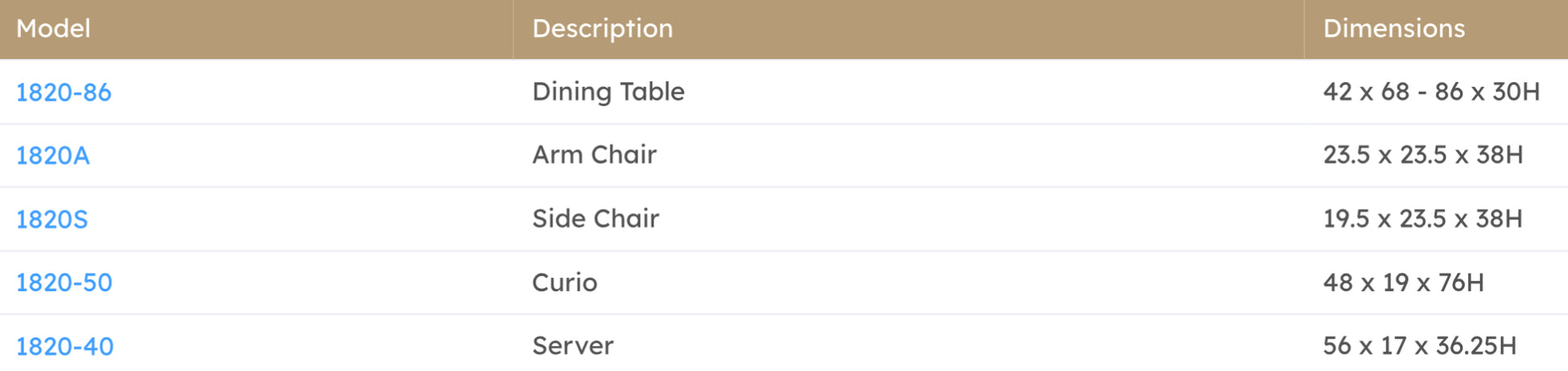Select the Dining Table description cell
Screen dimensions: 1568x371
[608, 92]
